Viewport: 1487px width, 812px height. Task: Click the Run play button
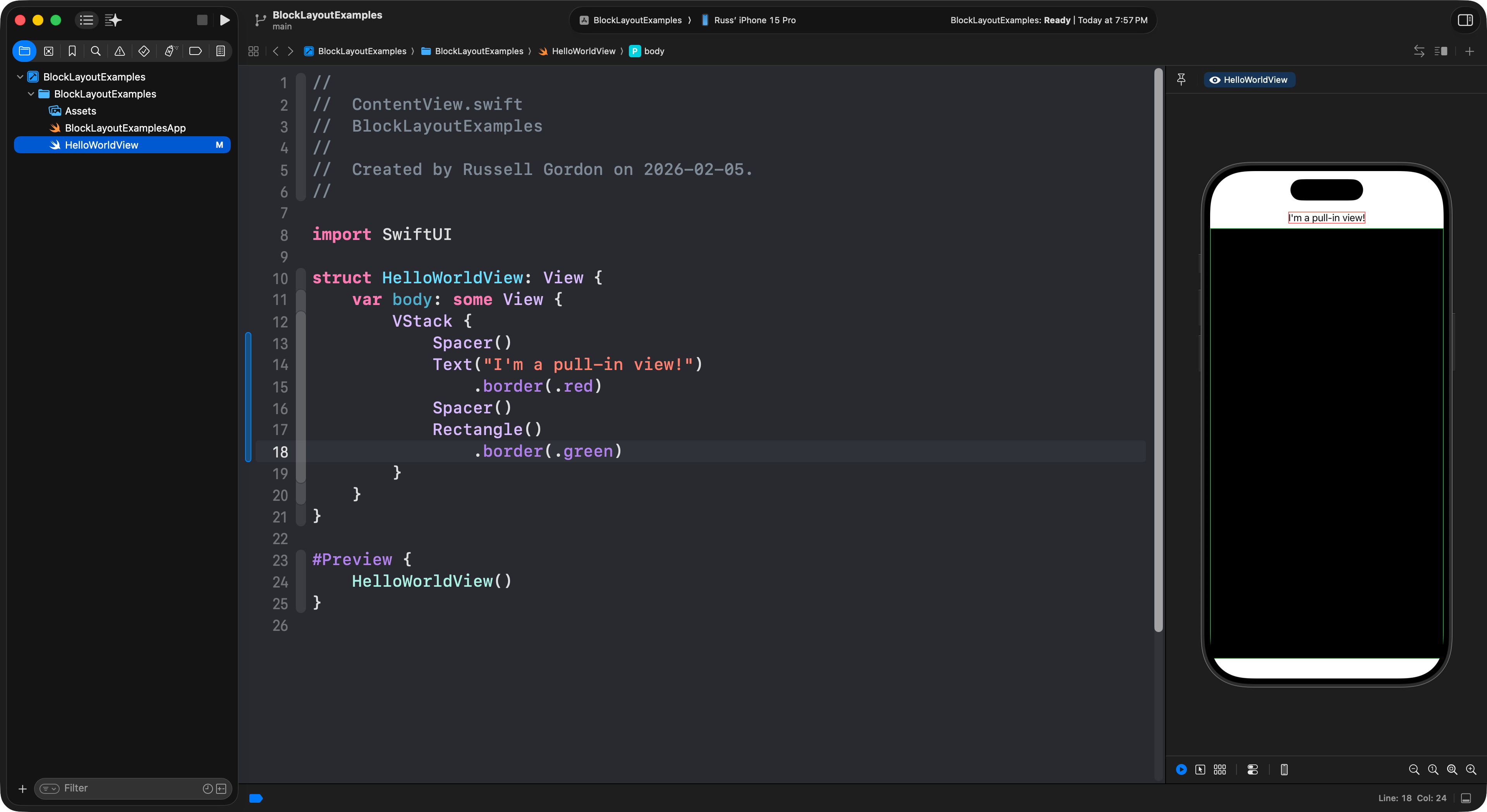(225, 20)
